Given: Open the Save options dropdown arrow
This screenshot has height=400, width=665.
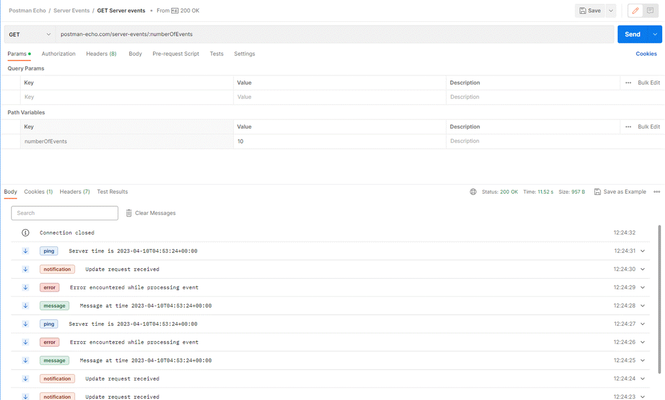Looking at the screenshot, I should (611, 11).
